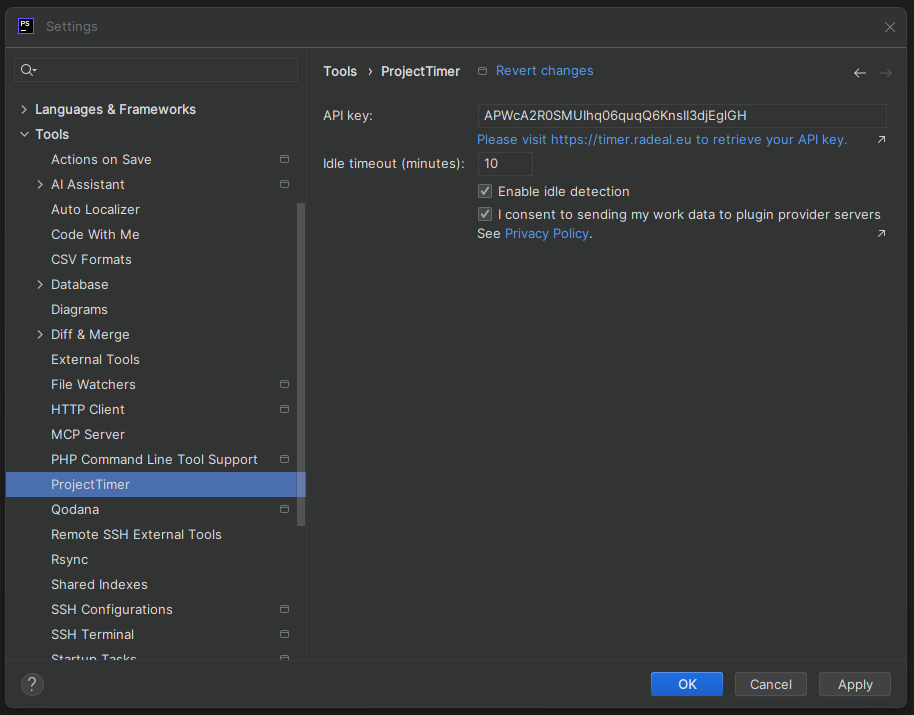The image size is (914, 715).
Task: Collapse the Tools section
Action: click(24, 134)
